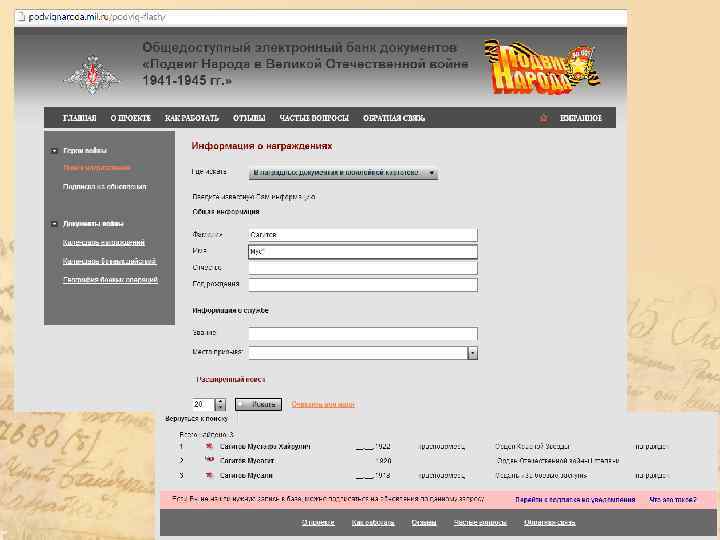Open footer link О проекте
Viewport: 720px width, 540px height.
tap(318, 523)
